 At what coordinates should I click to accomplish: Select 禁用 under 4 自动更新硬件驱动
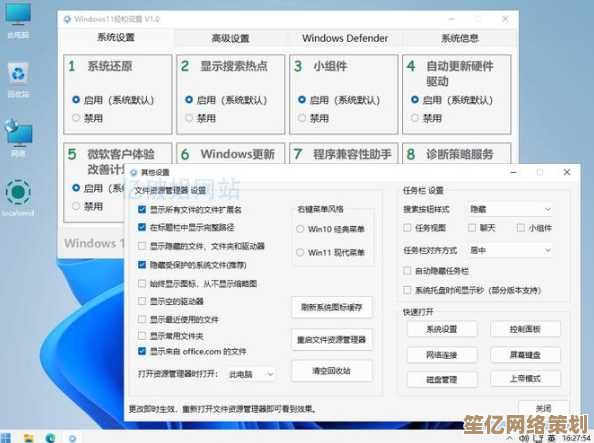(x=415, y=118)
